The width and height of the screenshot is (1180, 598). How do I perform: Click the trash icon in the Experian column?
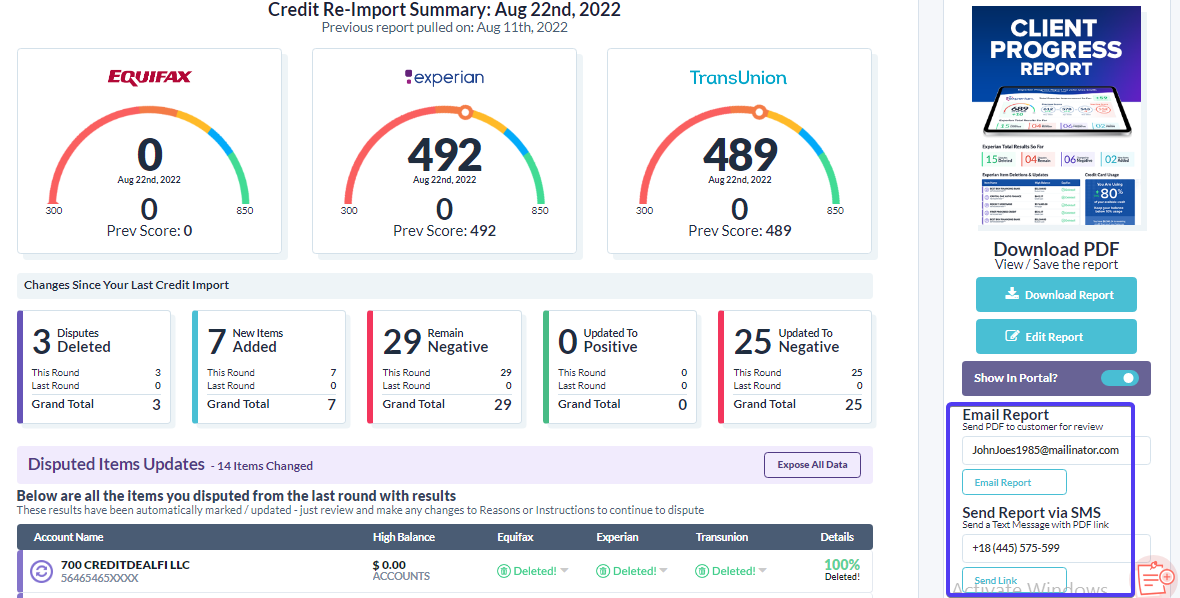(x=603, y=571)
